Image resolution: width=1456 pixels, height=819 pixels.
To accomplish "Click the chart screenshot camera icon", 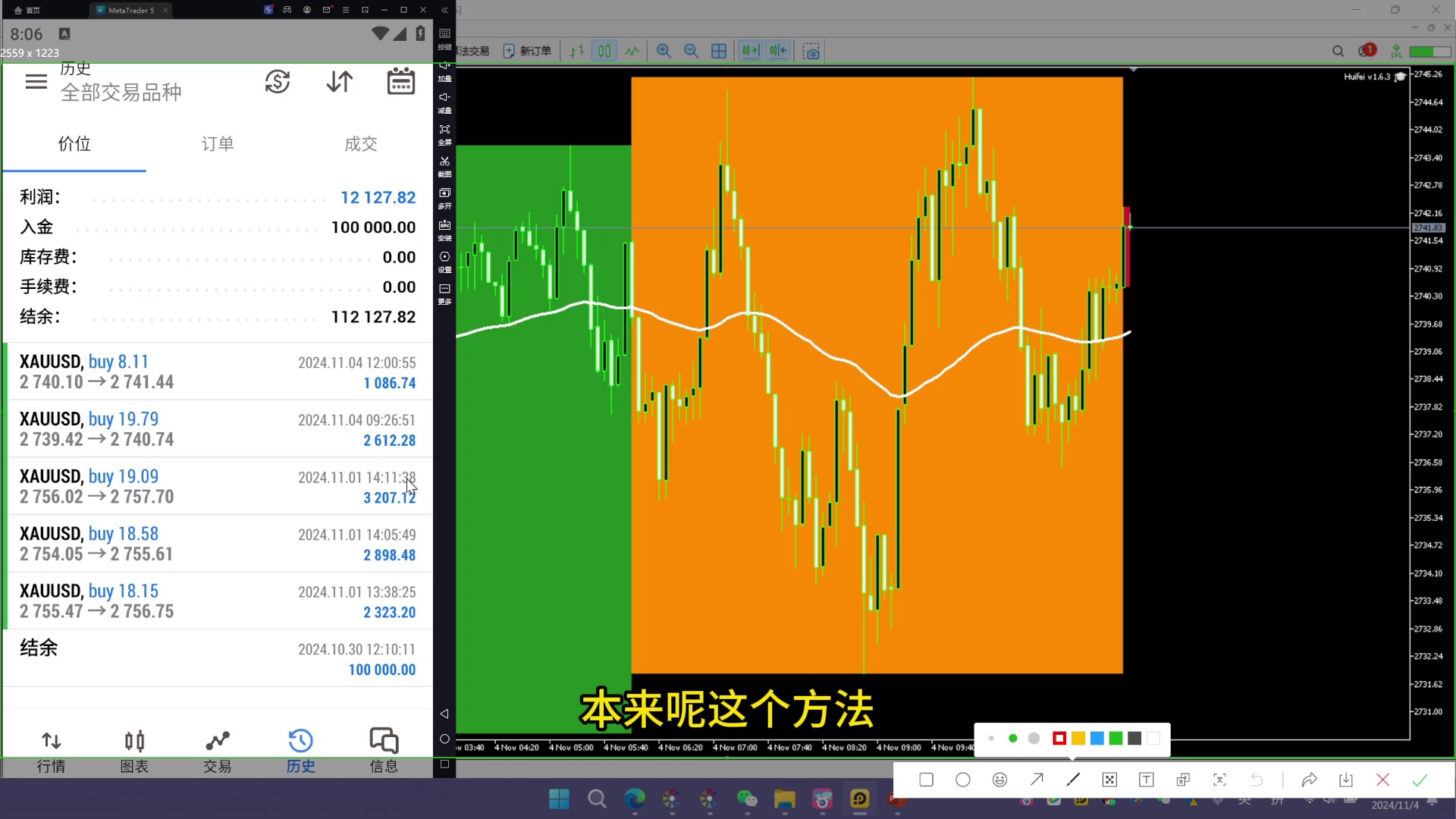I will [x=811, y=52].
